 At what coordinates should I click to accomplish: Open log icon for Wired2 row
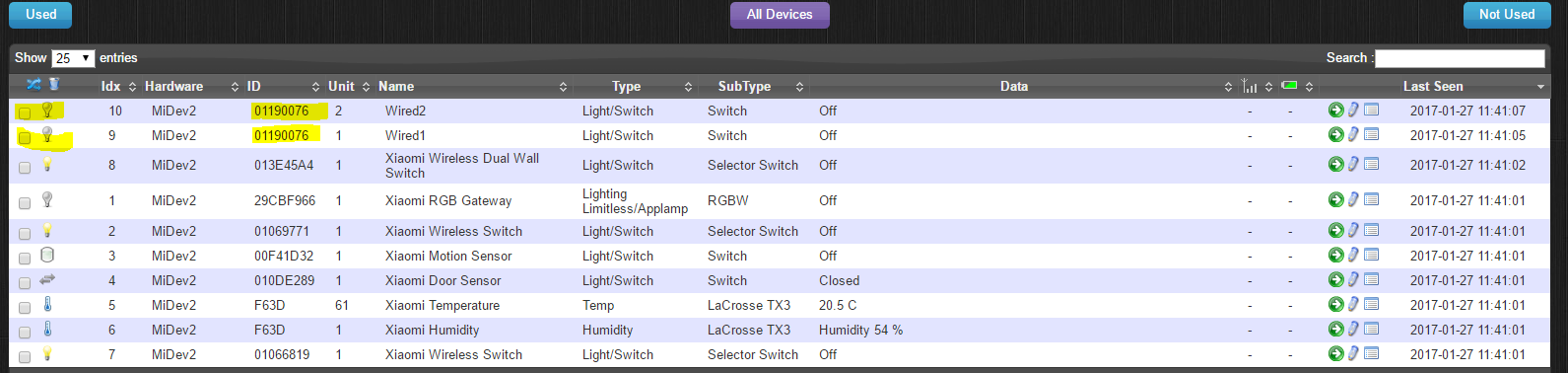pyautogui.click(x=1371, y=110)
